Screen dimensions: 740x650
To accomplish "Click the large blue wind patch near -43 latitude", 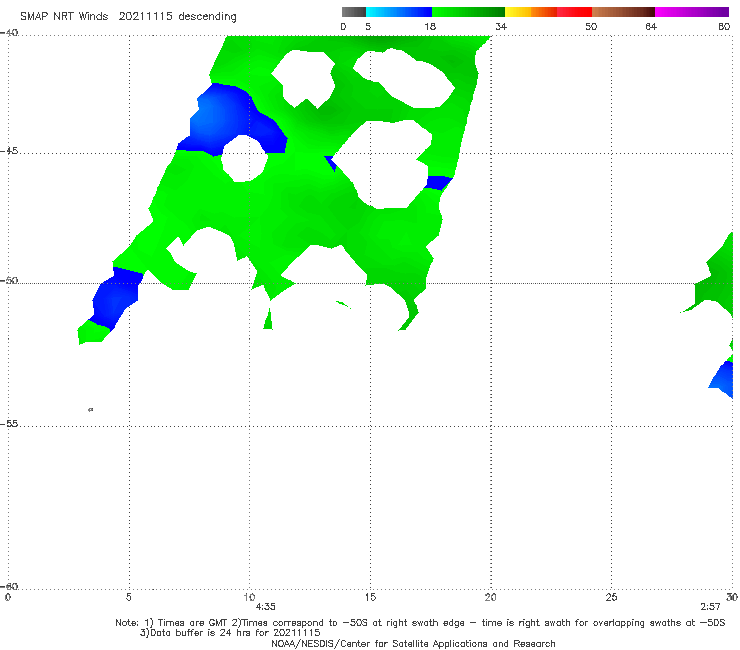I will click(227, 120).
